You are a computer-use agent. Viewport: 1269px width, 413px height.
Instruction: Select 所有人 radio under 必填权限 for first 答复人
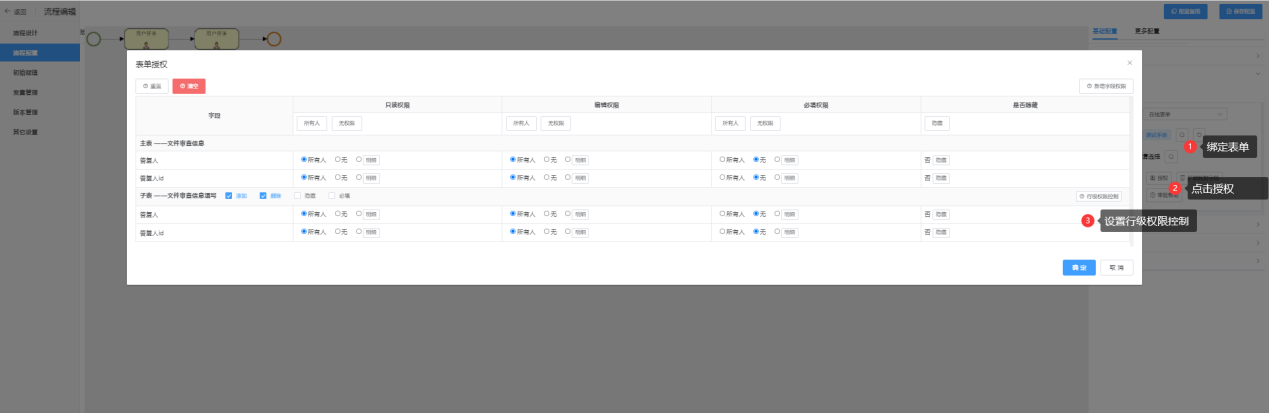click(x=722, y=160)
